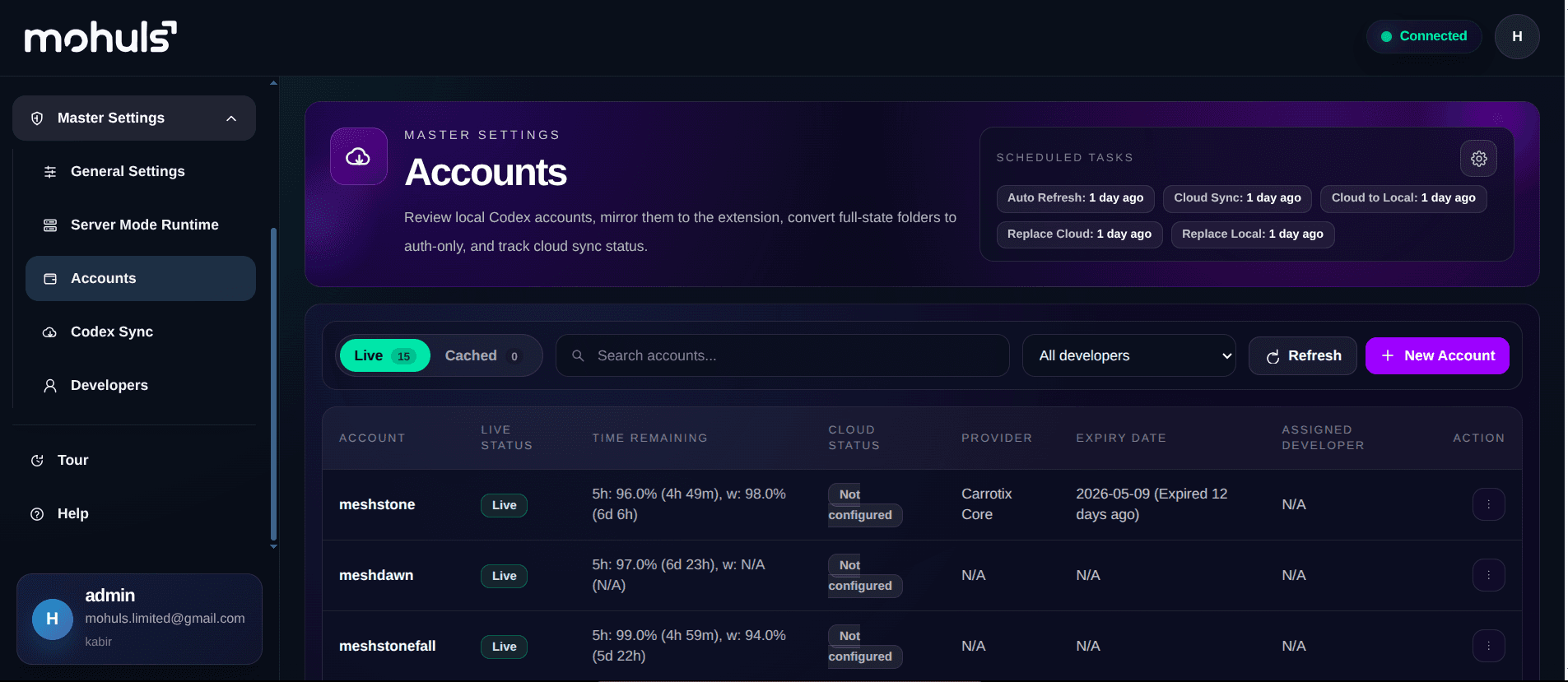
Task: Click the mohuls.limited@gmail.com email text
Action: point(165,618)
